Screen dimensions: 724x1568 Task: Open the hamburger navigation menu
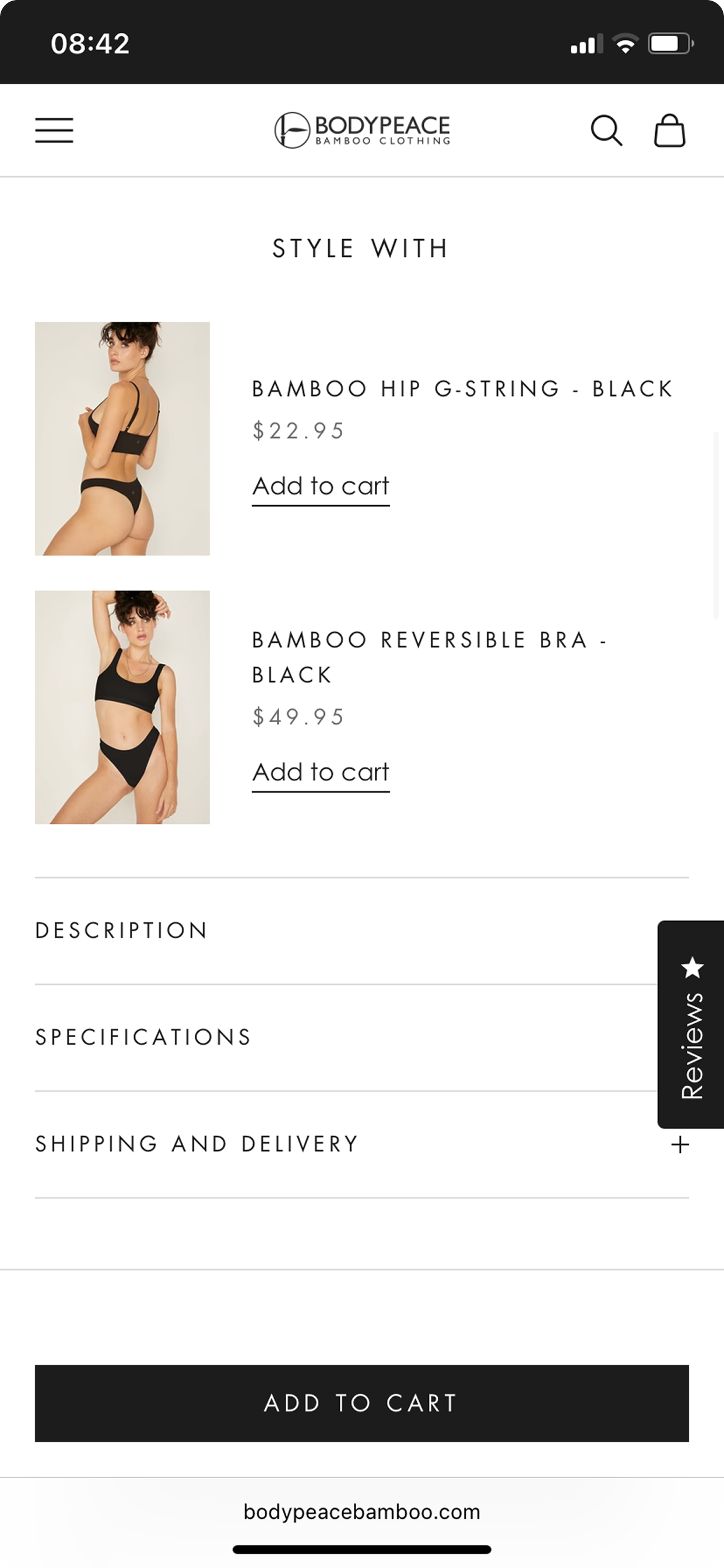[54, 130]
